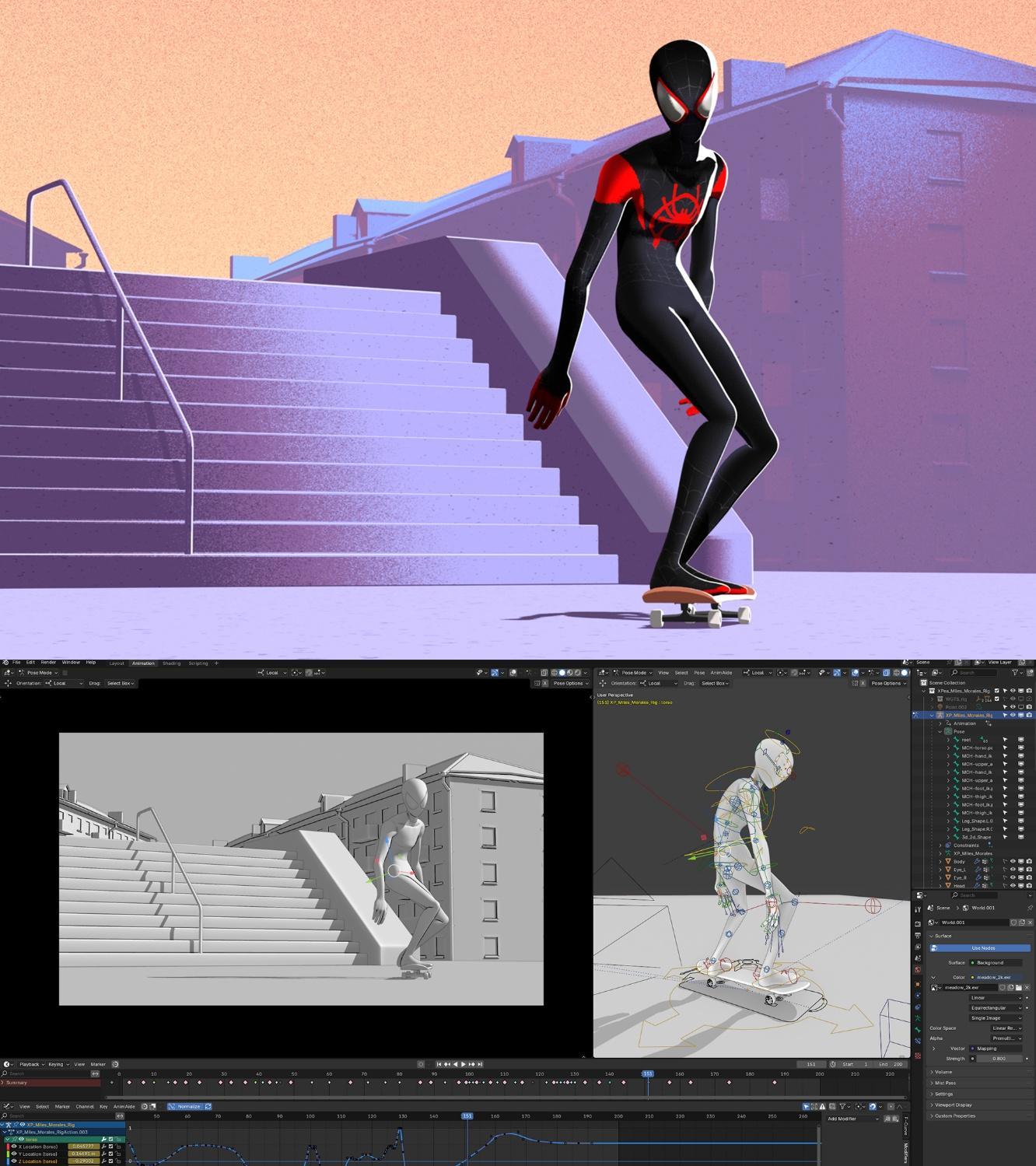Open Pose Mode dropdown in the right viewport
Image resolution: width=1036 pixels, height=1166 pixels.
[633, 673]
